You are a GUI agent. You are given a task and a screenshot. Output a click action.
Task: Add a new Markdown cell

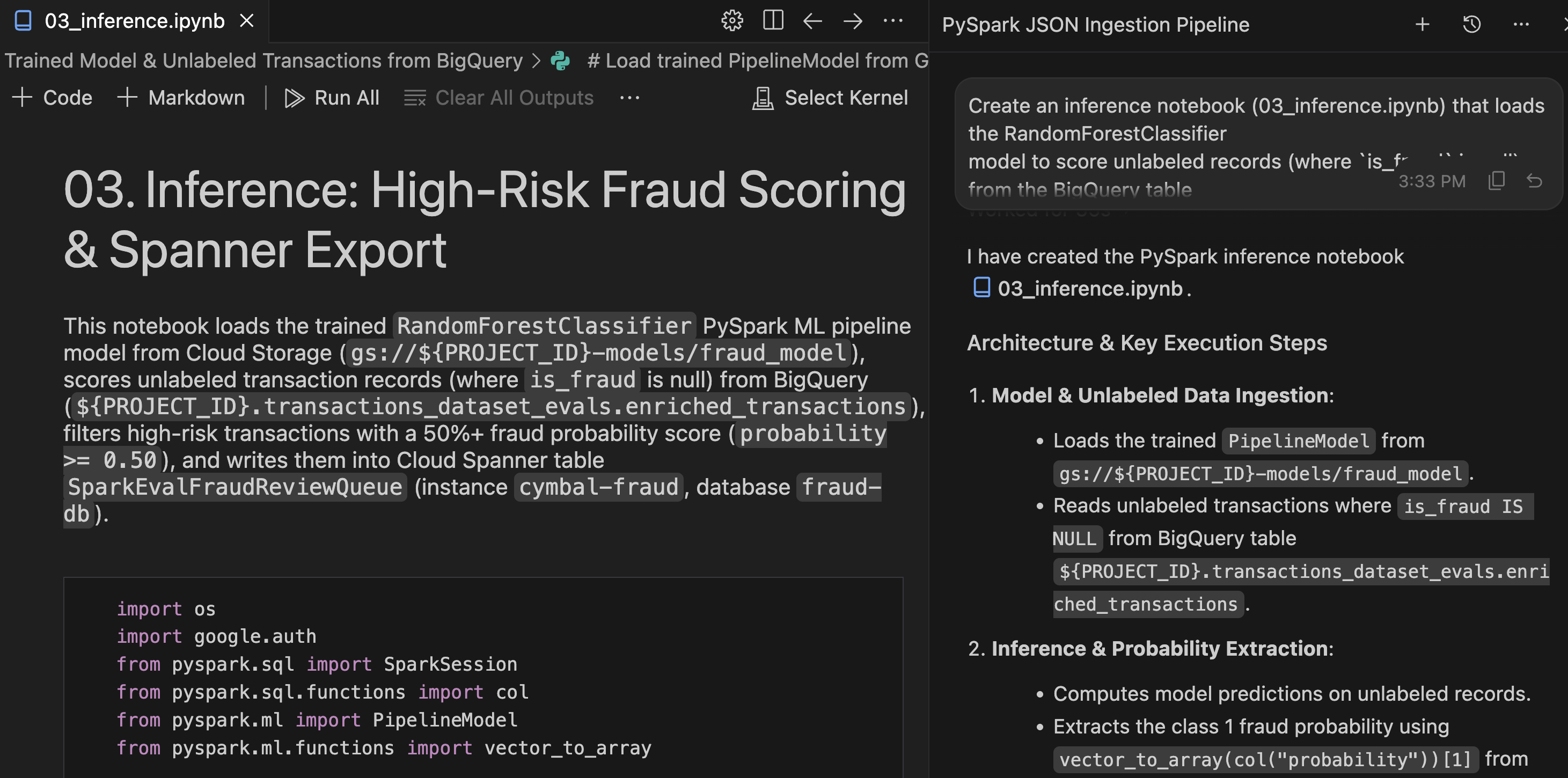click(181, 98)
